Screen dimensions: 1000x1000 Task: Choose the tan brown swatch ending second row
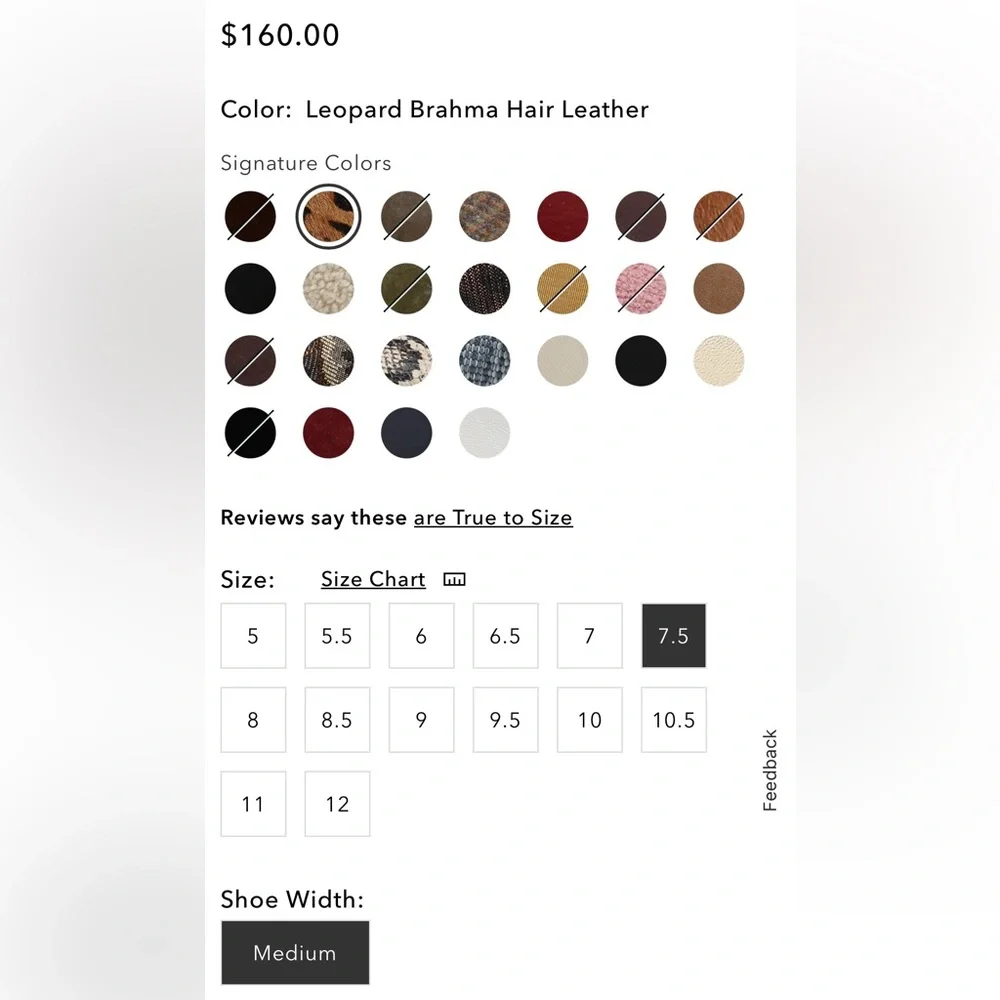pos(719,289)
